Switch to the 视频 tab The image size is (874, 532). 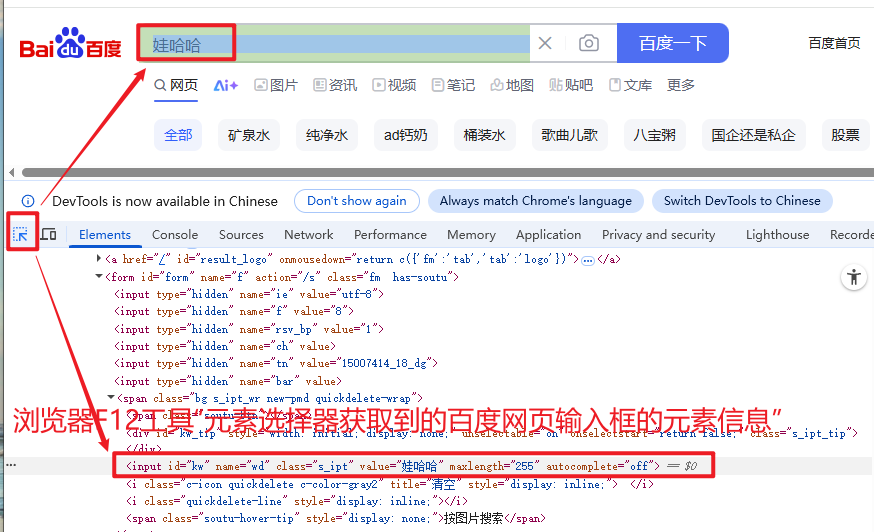394,85
